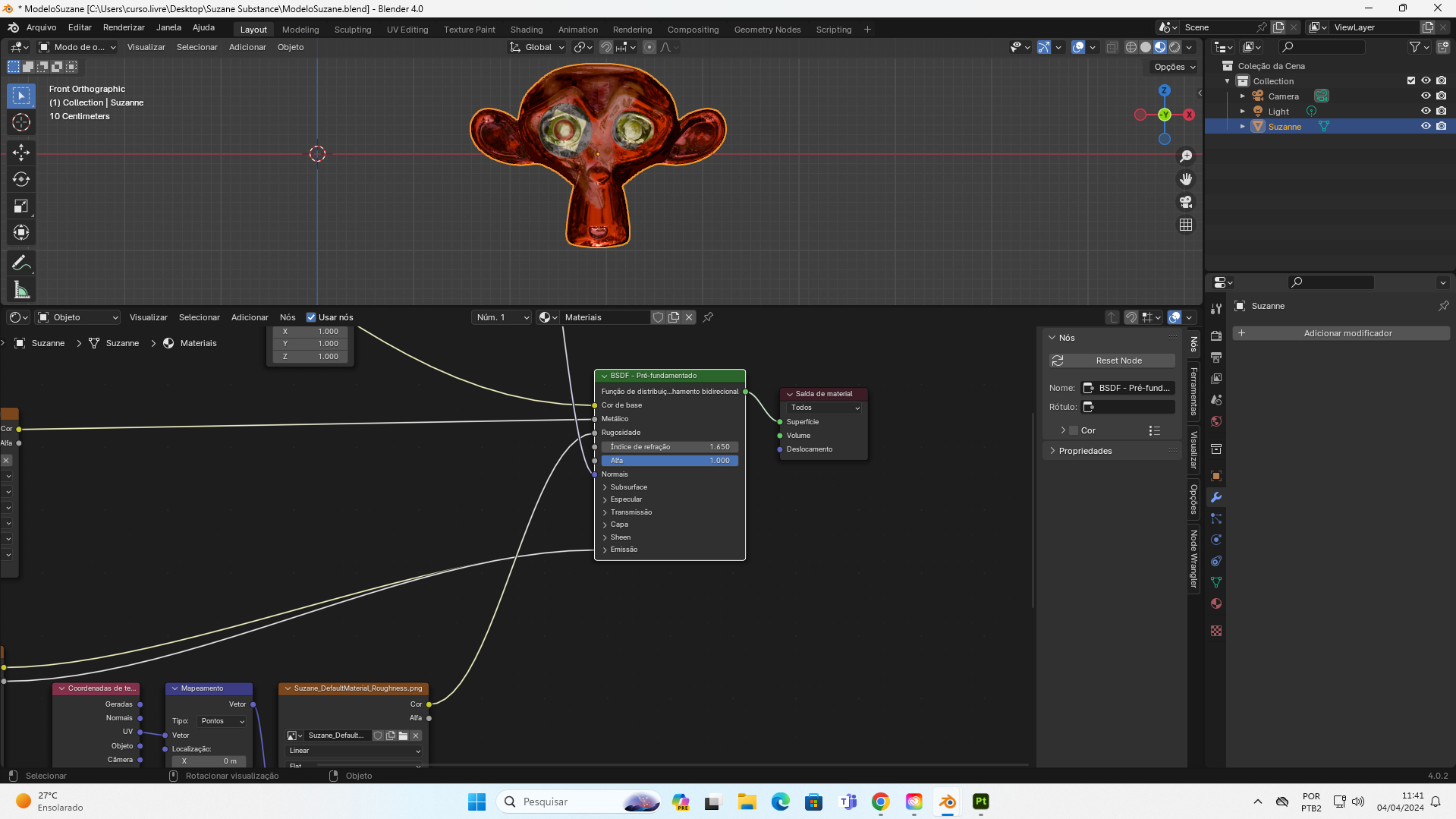Switch to the Shading workspace tab
Image resolution: width=1456 pixels, height=819 pixels.
click(527, 30)
